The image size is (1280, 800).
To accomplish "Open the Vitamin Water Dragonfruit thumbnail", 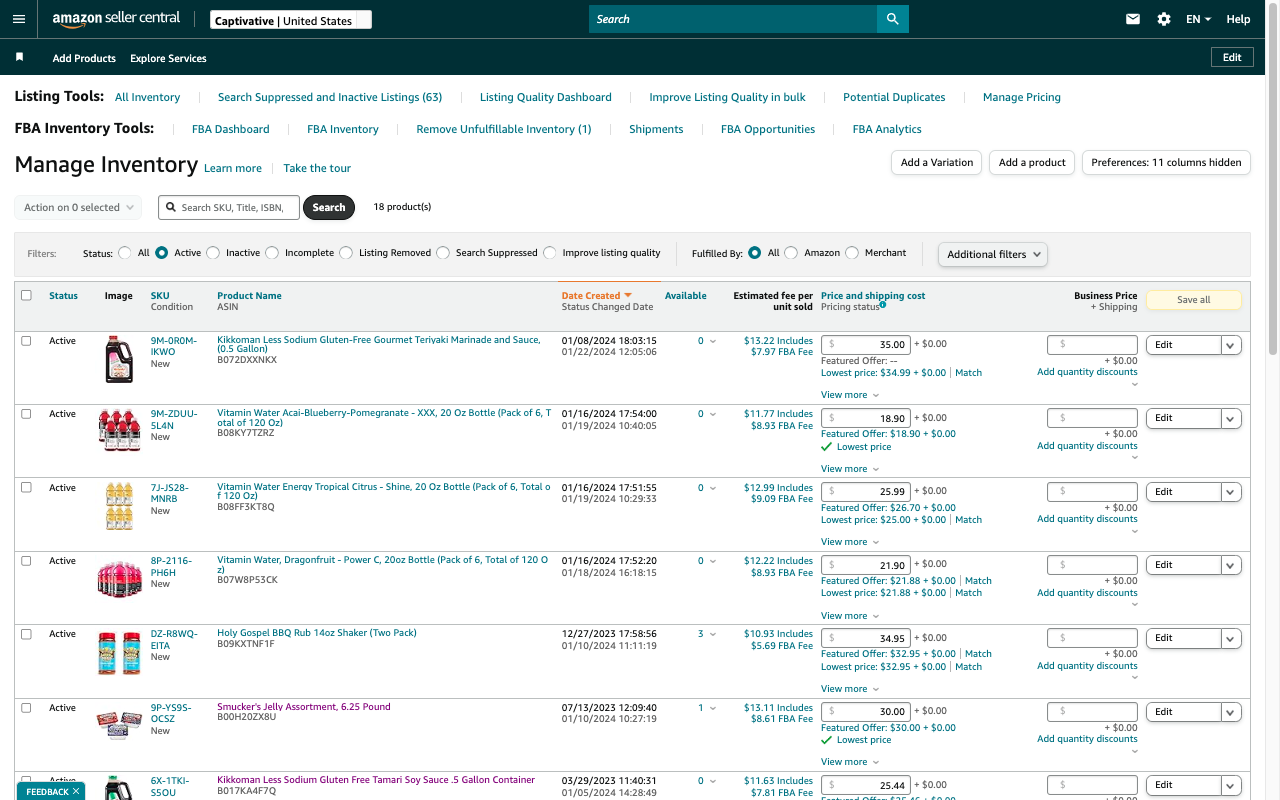I will [119, 579].
